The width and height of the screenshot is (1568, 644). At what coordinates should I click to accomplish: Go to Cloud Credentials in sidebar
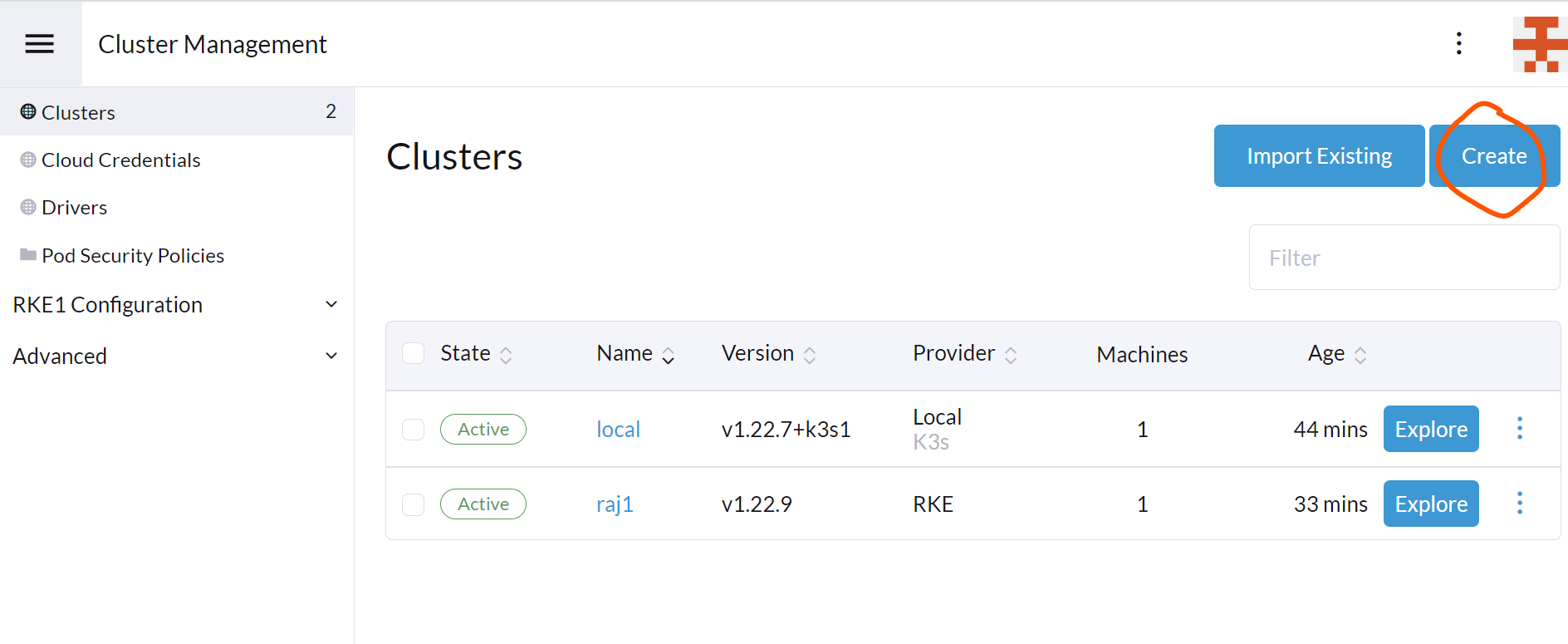[121, 160]
